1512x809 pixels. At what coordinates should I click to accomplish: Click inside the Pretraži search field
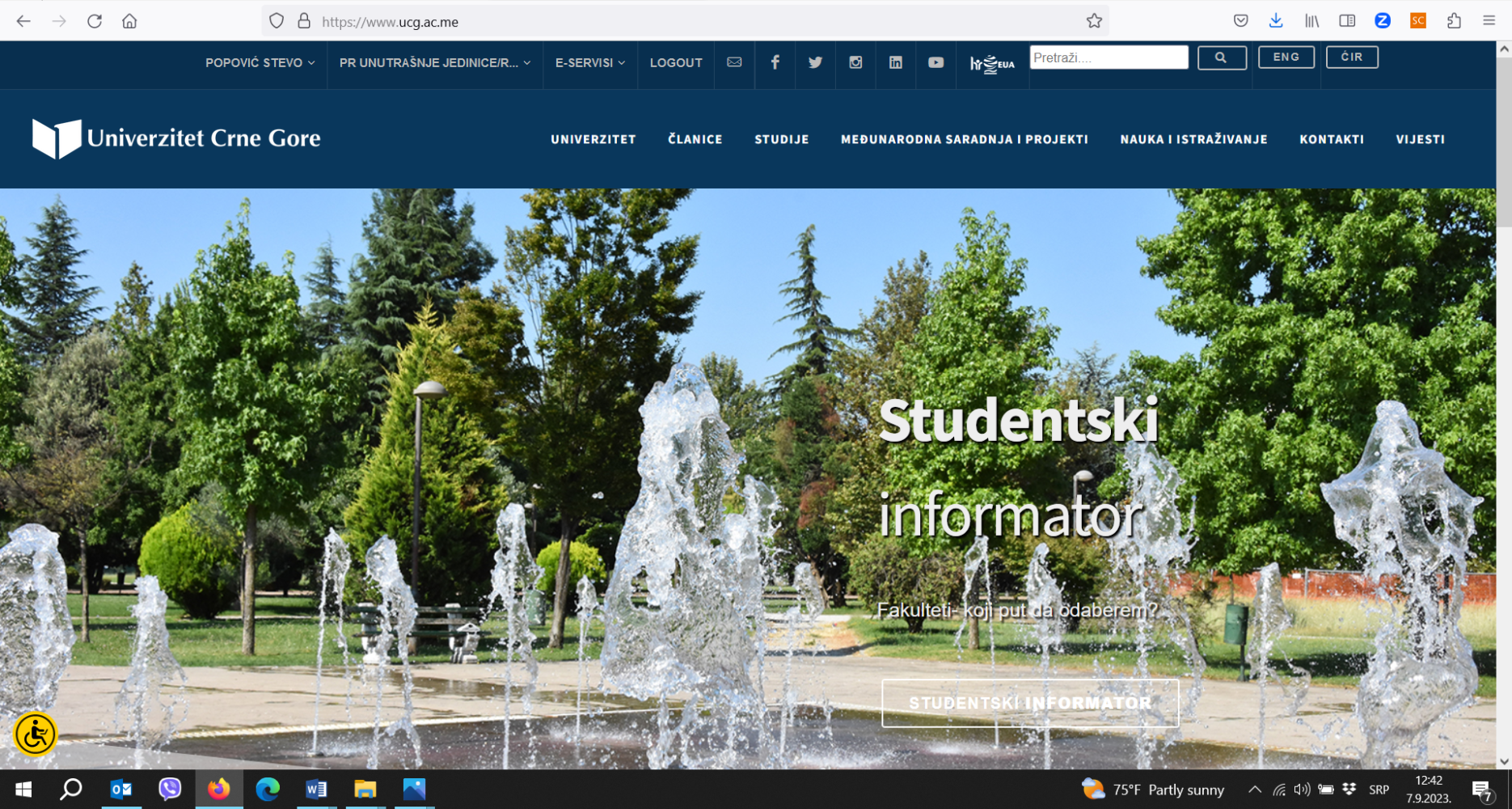click(1109, 57)
